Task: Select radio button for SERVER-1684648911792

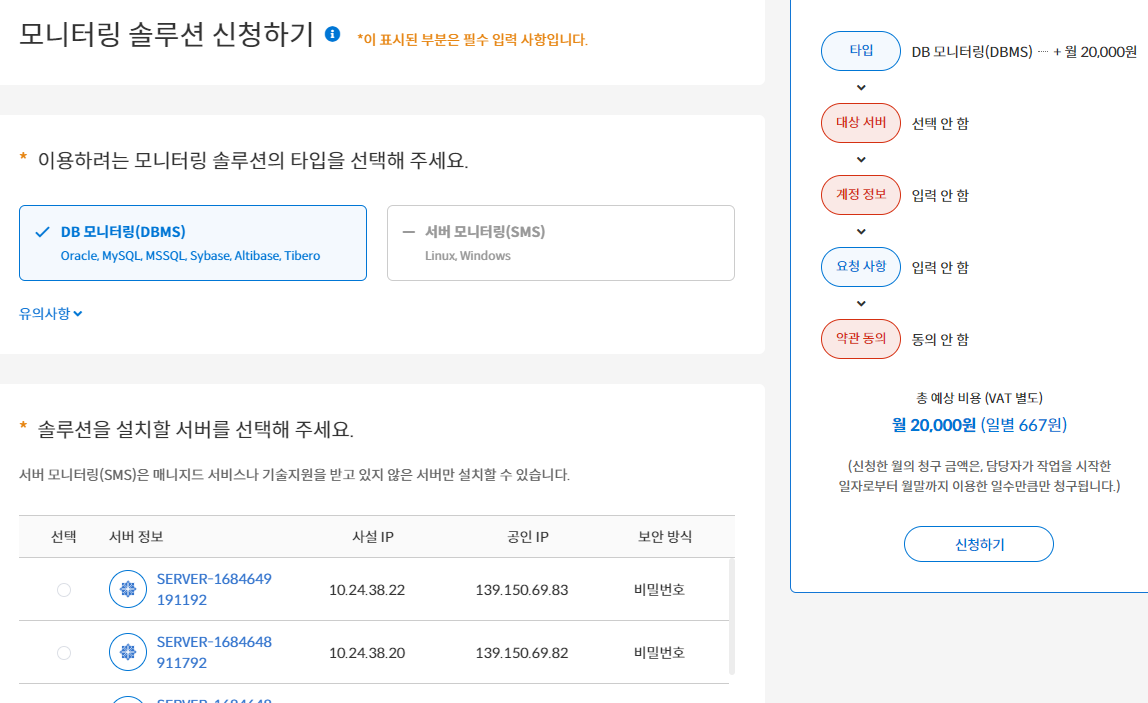Action: [x=64, y=652]
